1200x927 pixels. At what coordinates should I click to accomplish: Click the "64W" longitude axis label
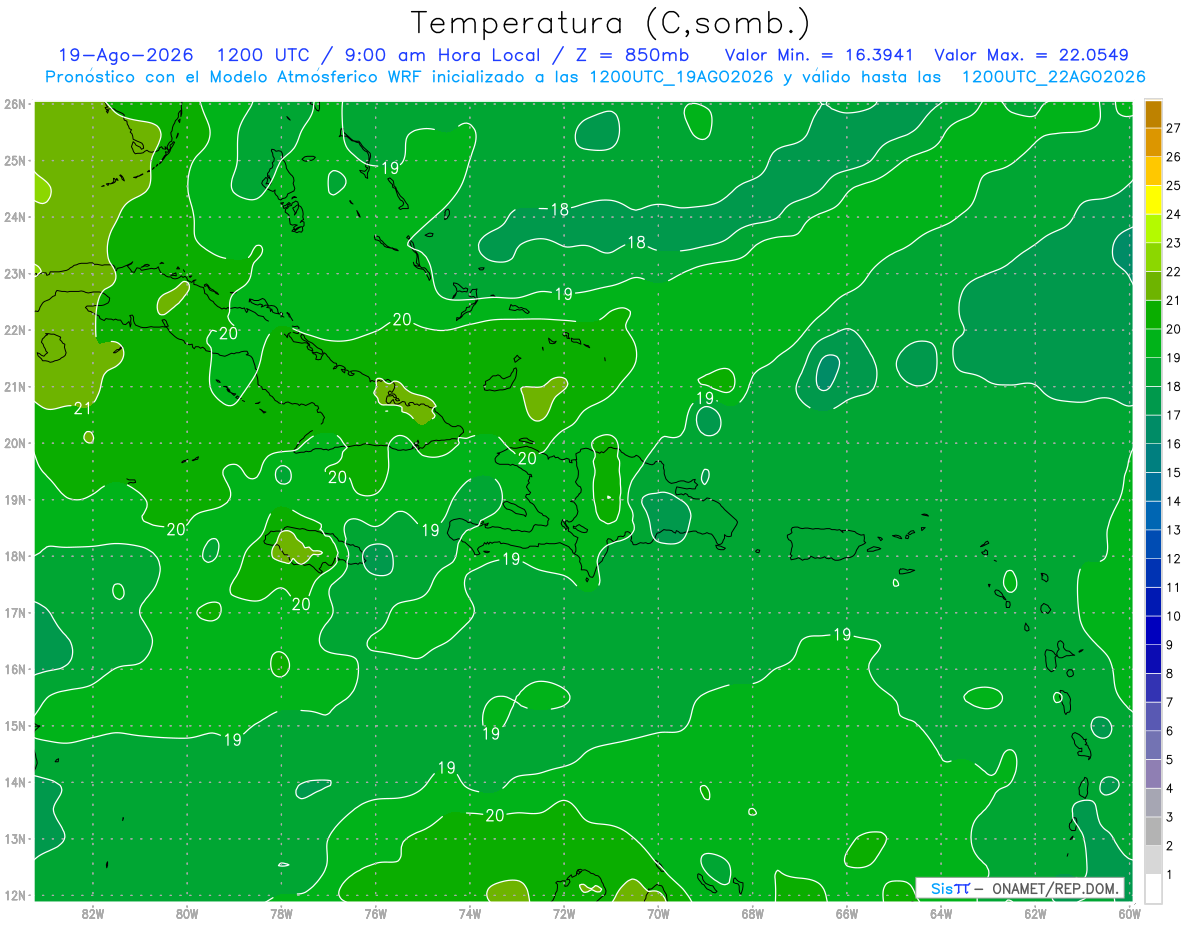tap(941, 913)
